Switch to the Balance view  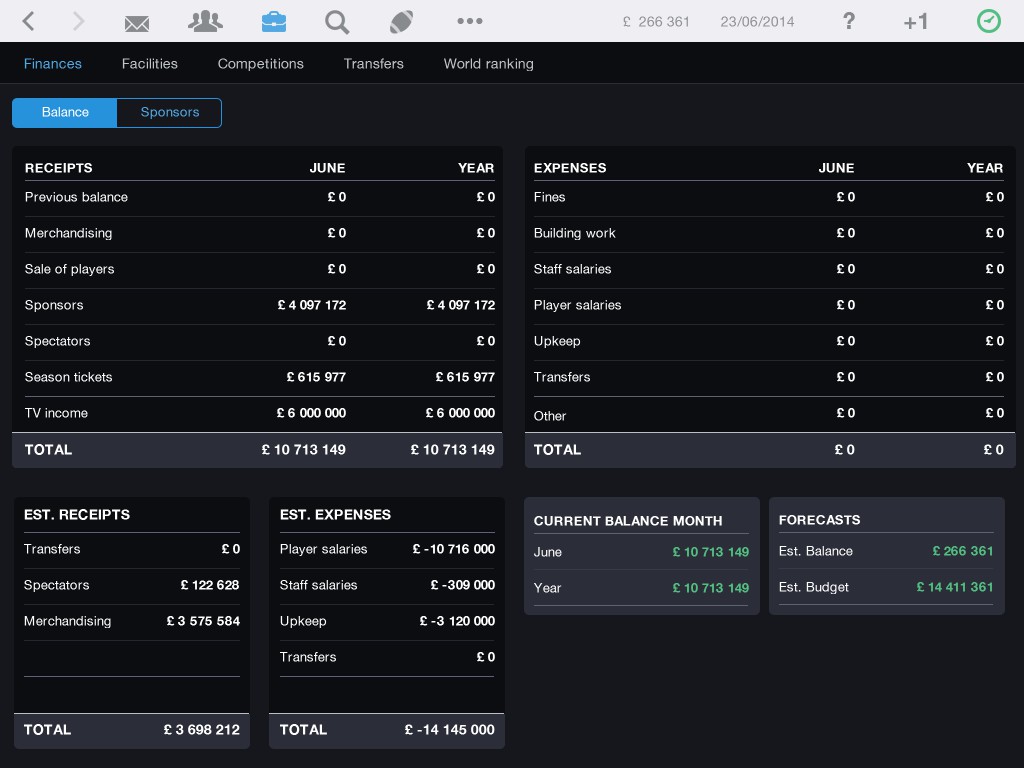[x=65, y=113]
